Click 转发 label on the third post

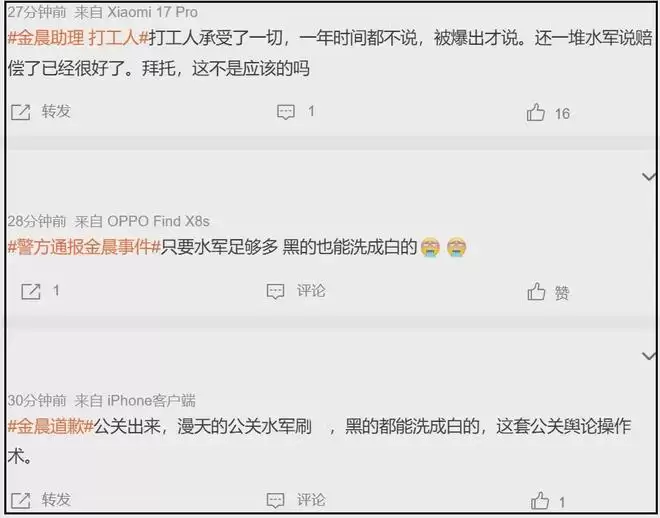56,499
